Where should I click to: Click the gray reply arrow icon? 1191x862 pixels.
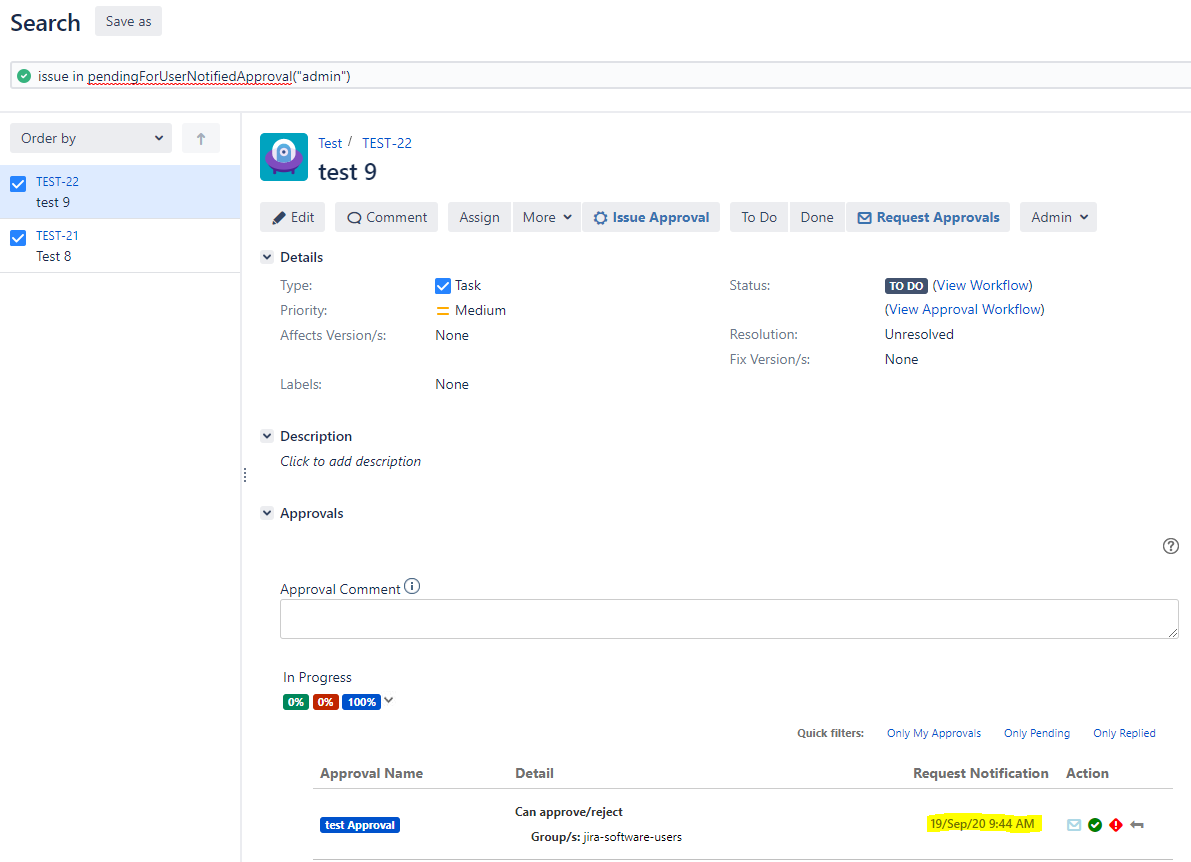[x=1137, y=825]
